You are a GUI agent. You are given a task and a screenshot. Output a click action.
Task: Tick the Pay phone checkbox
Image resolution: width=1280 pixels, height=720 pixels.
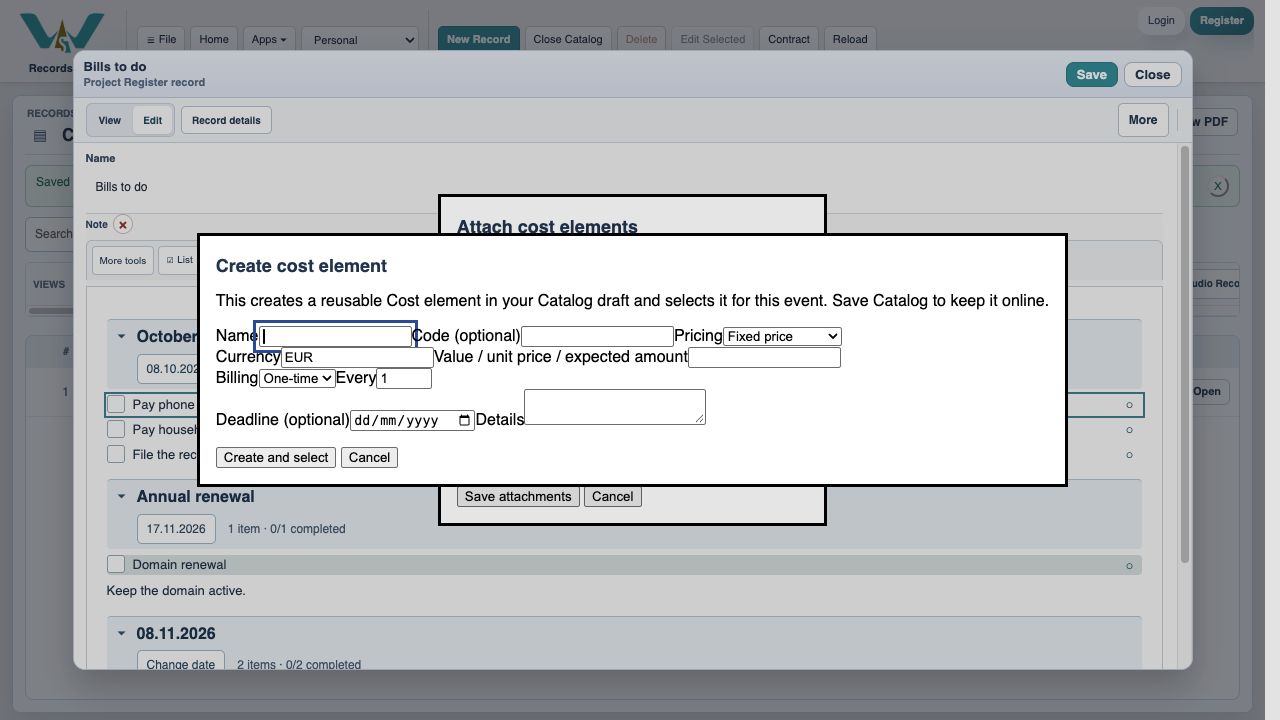point(116,404)
